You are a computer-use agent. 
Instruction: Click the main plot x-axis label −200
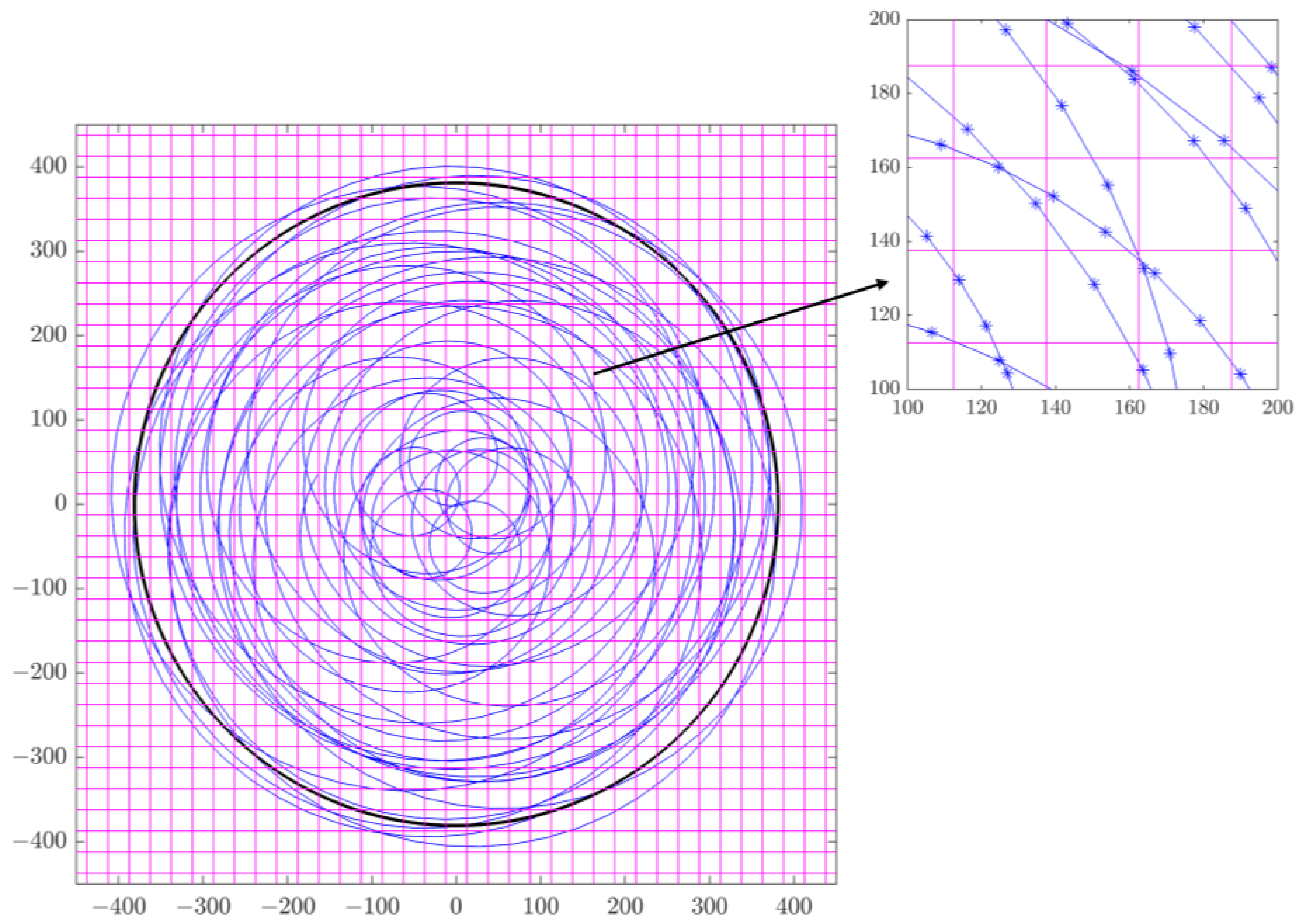pos(287,905)
